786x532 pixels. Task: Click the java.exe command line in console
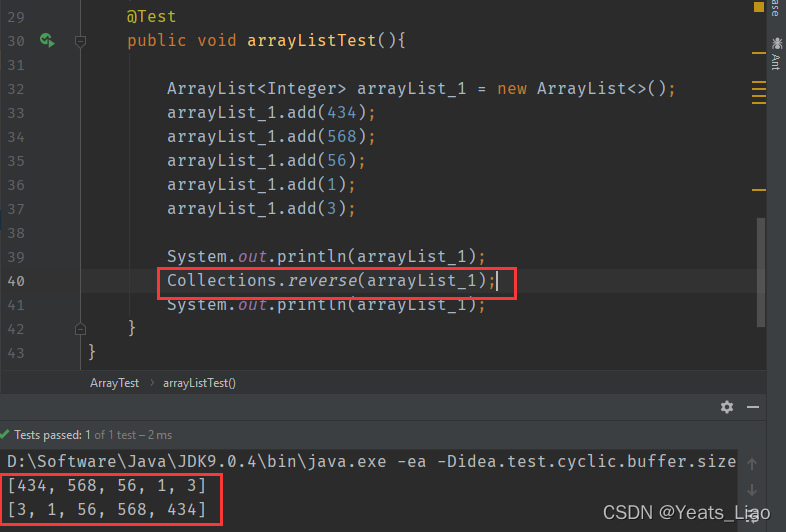pyautogui.click(x=371, y=461)
